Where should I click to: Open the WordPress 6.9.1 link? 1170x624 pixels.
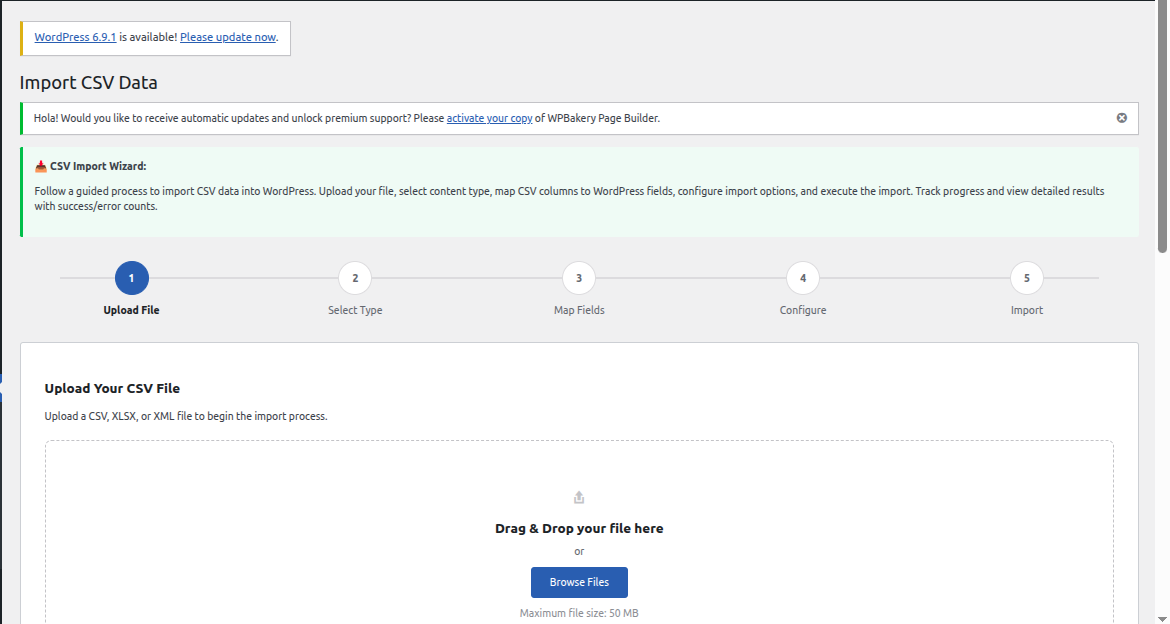(x=75, y=37)
